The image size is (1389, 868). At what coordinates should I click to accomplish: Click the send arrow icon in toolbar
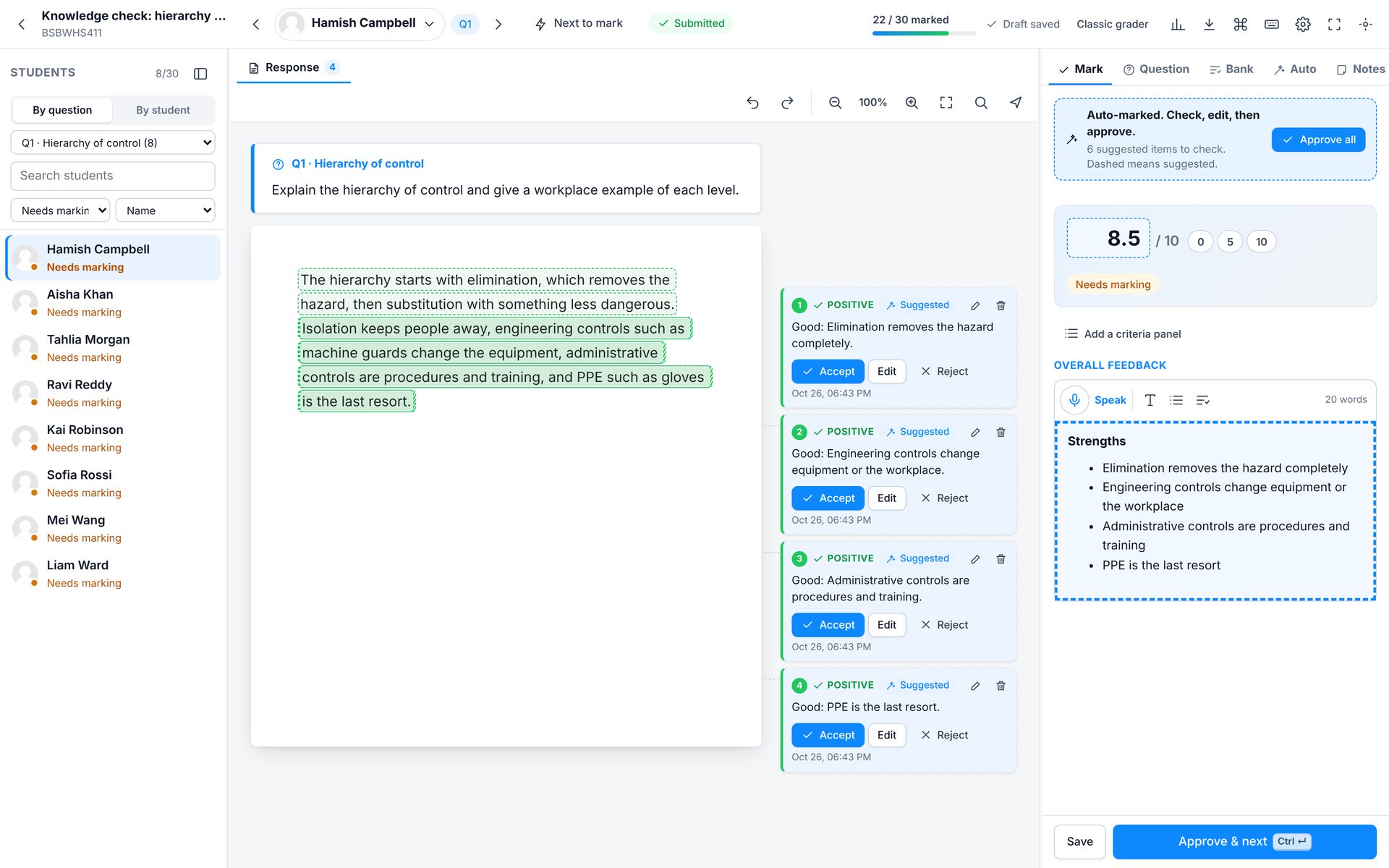pyautogui.click(x=1016, y=103)
